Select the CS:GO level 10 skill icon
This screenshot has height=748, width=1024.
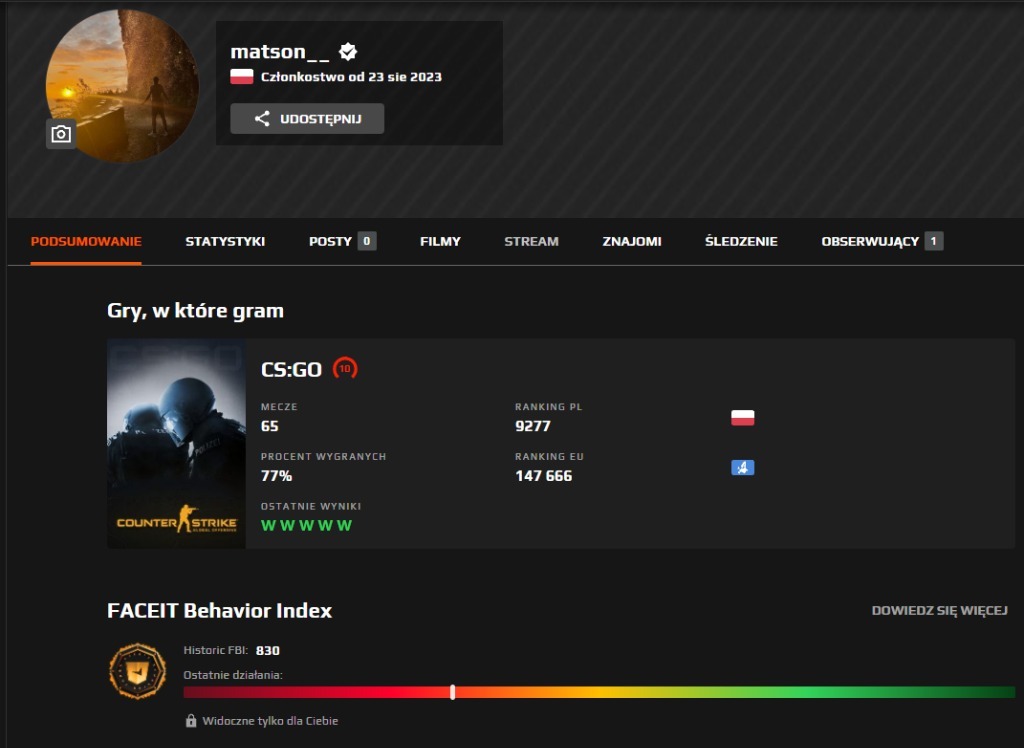coord(347,368)
